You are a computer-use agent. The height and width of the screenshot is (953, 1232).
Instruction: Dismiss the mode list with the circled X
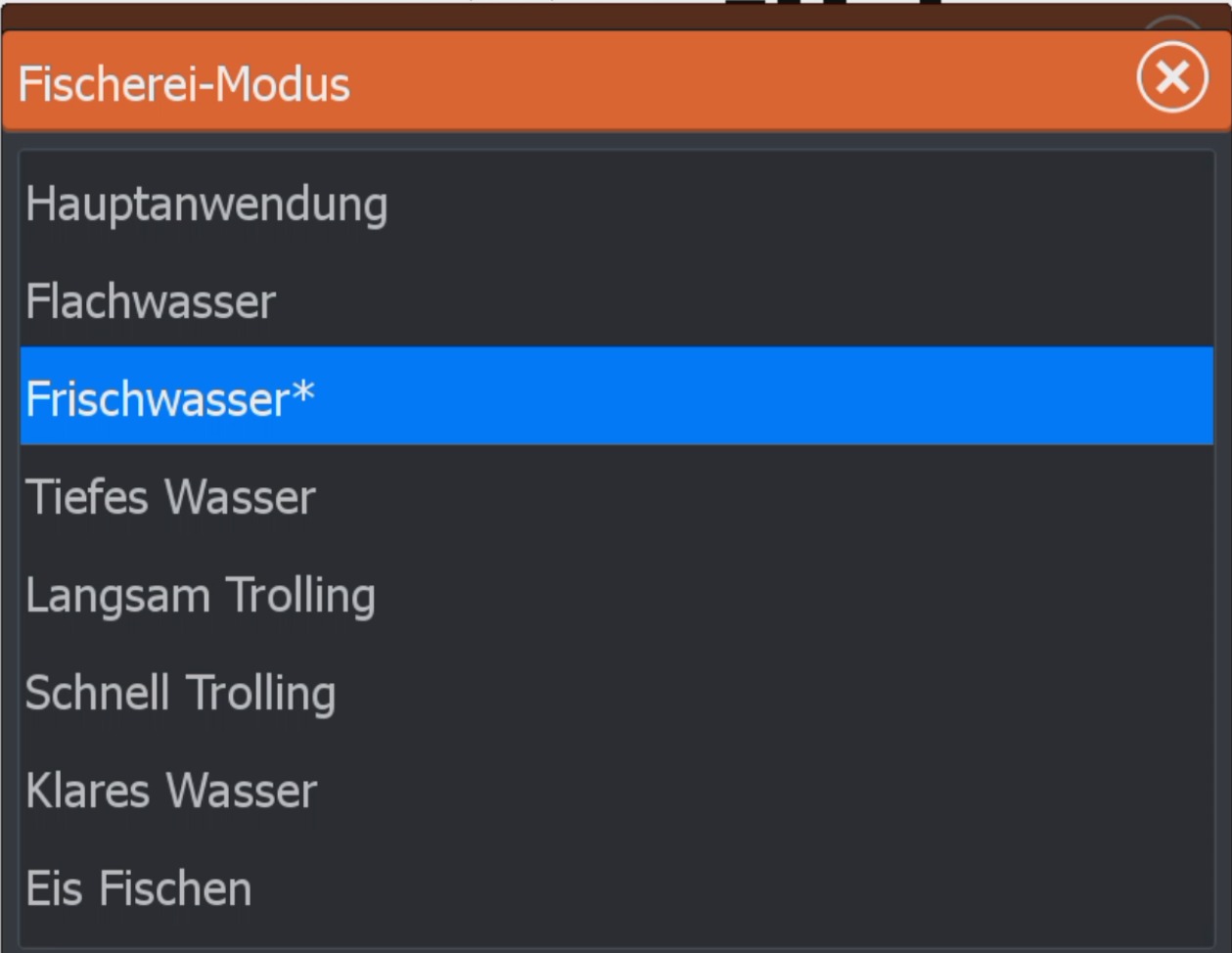tap(1171, 77)
